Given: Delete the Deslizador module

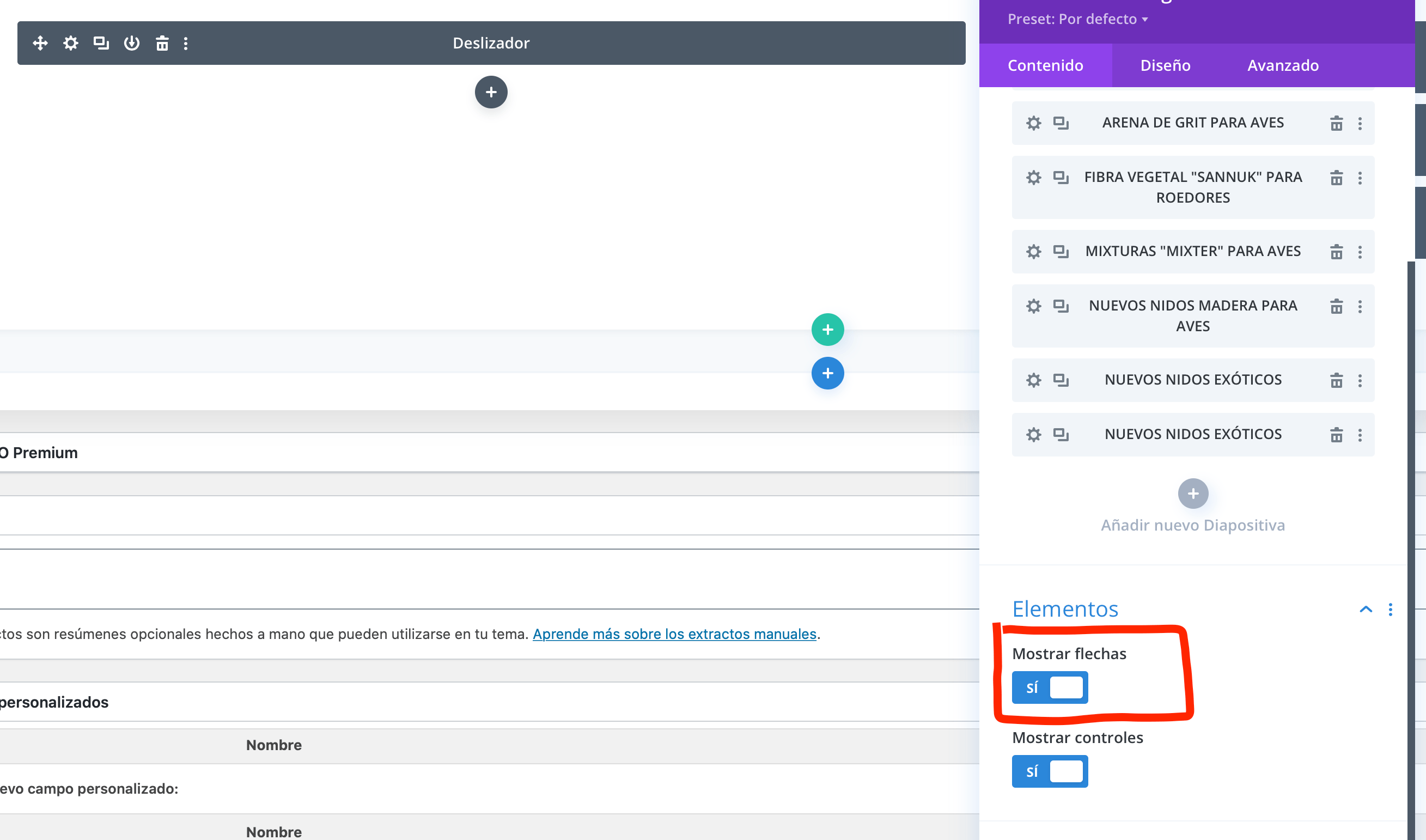Looking at the screenshot, I should click(162, 43).
